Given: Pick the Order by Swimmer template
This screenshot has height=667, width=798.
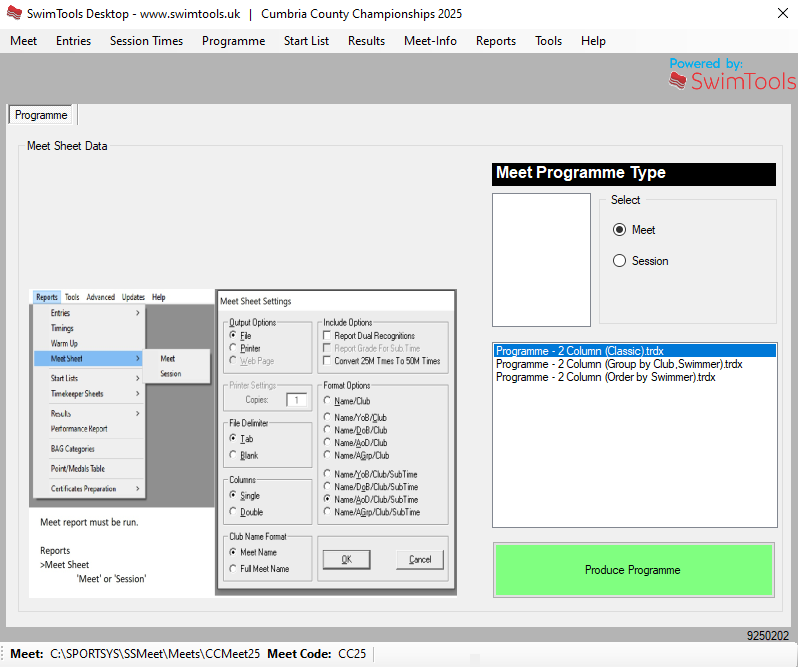Looking at the screenshot, I should (605, 377).
